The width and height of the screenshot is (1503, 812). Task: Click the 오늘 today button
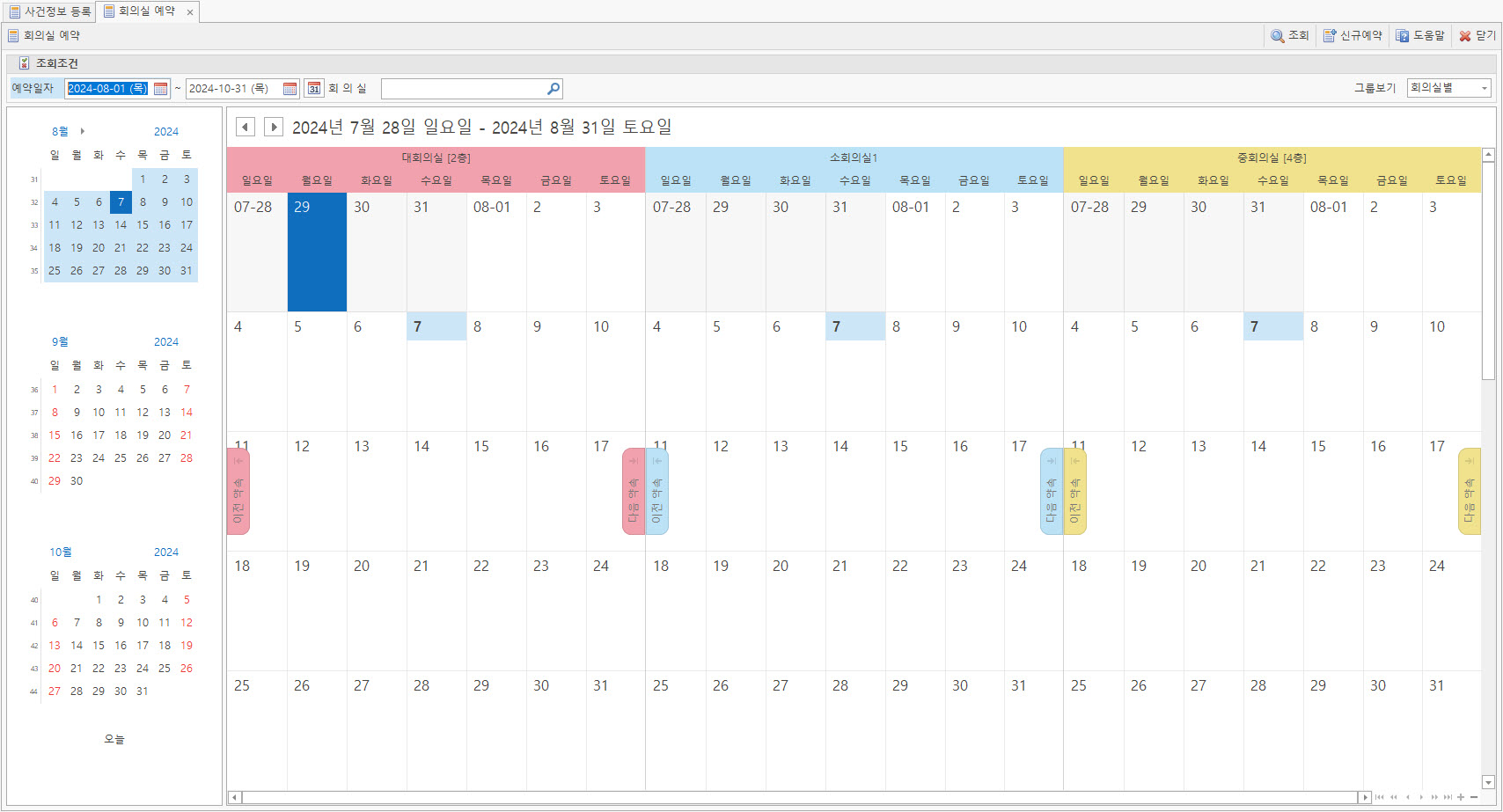point(114,739)
